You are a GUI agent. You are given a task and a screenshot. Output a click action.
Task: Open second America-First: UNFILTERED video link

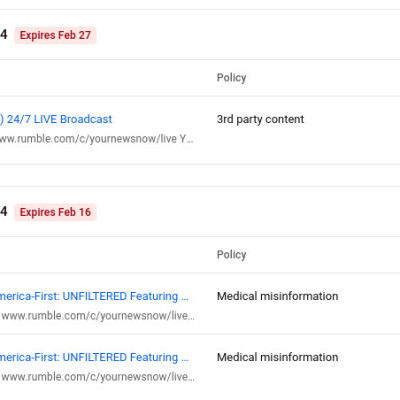[x=94, y=357]
